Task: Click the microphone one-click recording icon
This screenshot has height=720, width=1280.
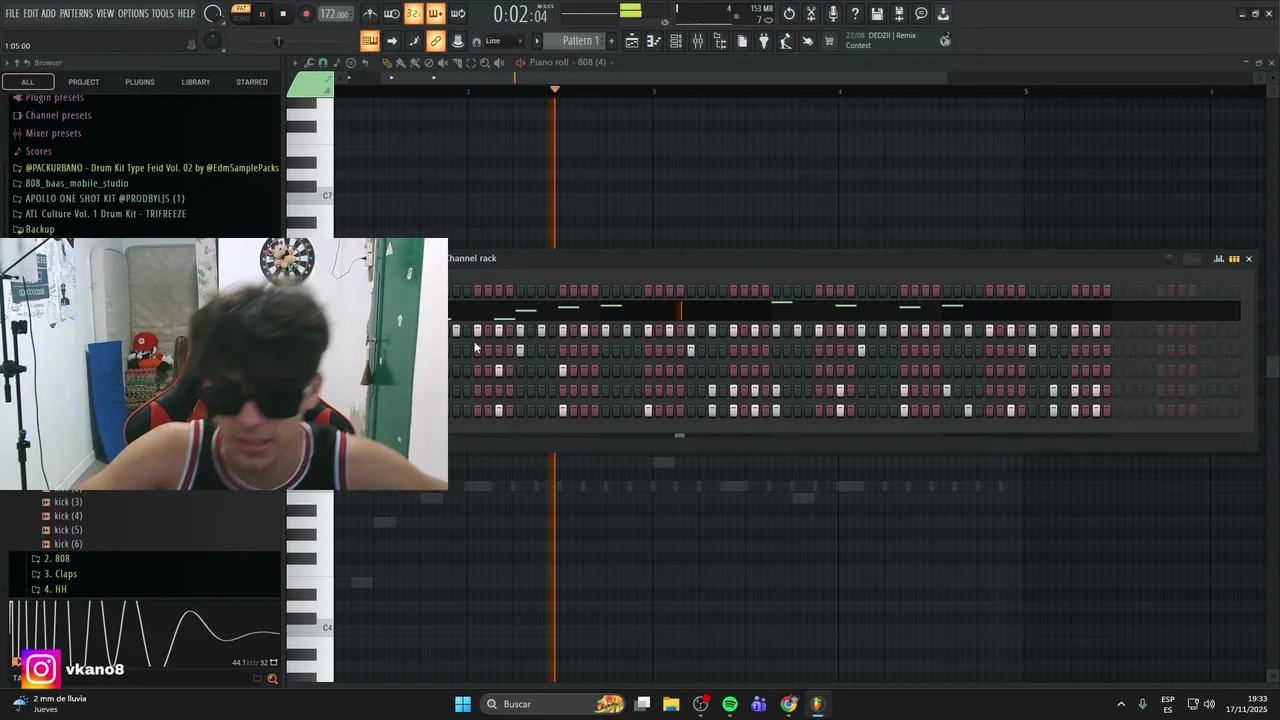Action: pos(833,14)
